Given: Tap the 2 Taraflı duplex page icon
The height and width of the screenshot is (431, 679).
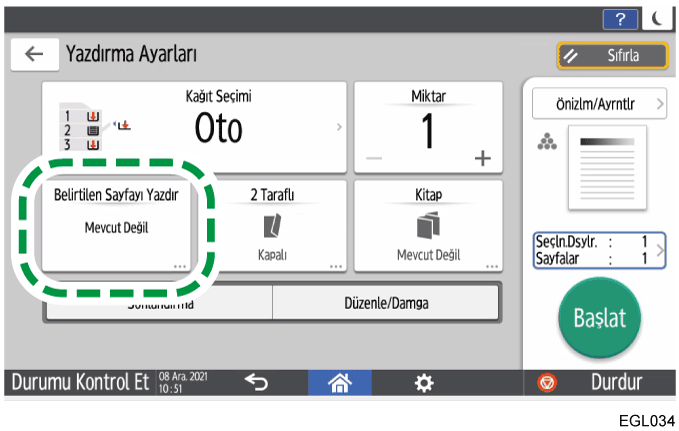Looking at the screenshot, I should (x=272, y=225).
